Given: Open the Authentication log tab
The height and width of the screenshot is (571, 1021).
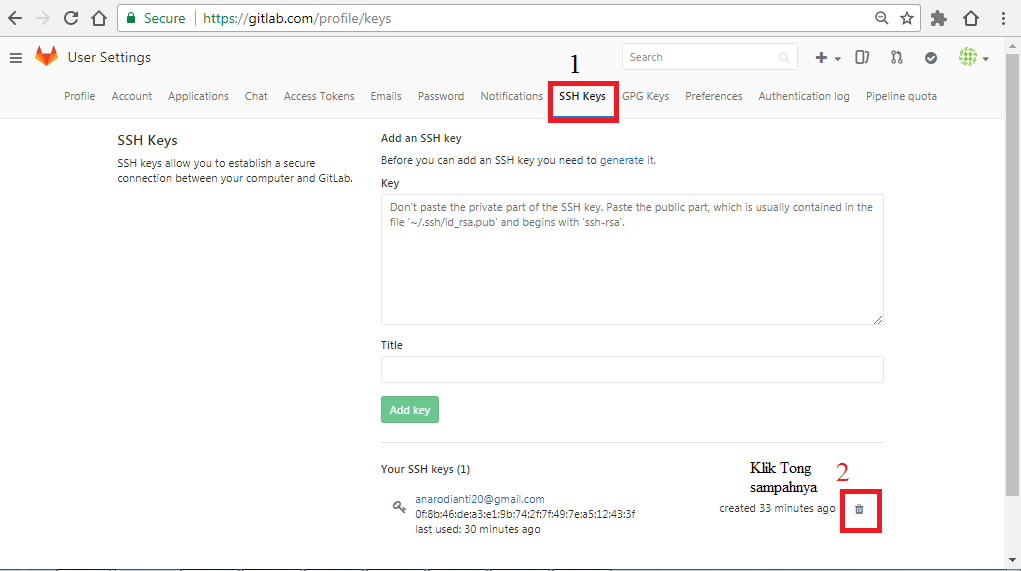Looking at the screenshot, I should 804,96.
